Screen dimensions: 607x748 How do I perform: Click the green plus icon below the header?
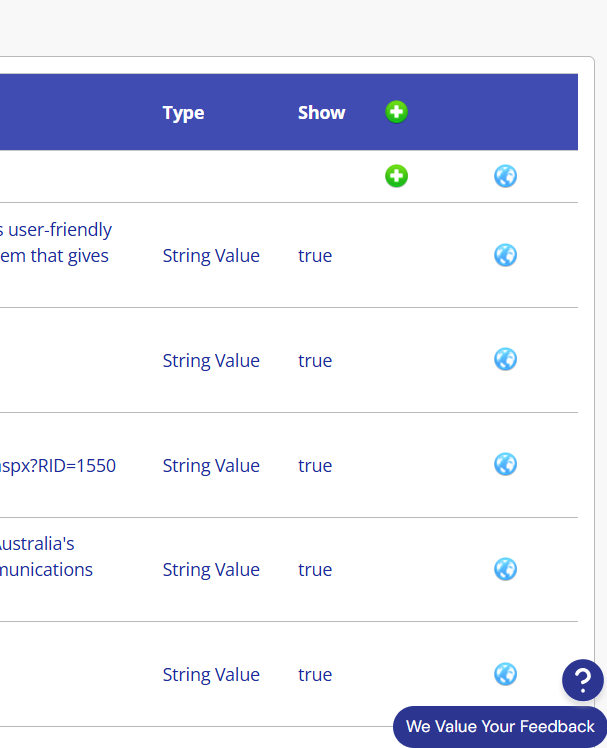click(x=397, y=176)
